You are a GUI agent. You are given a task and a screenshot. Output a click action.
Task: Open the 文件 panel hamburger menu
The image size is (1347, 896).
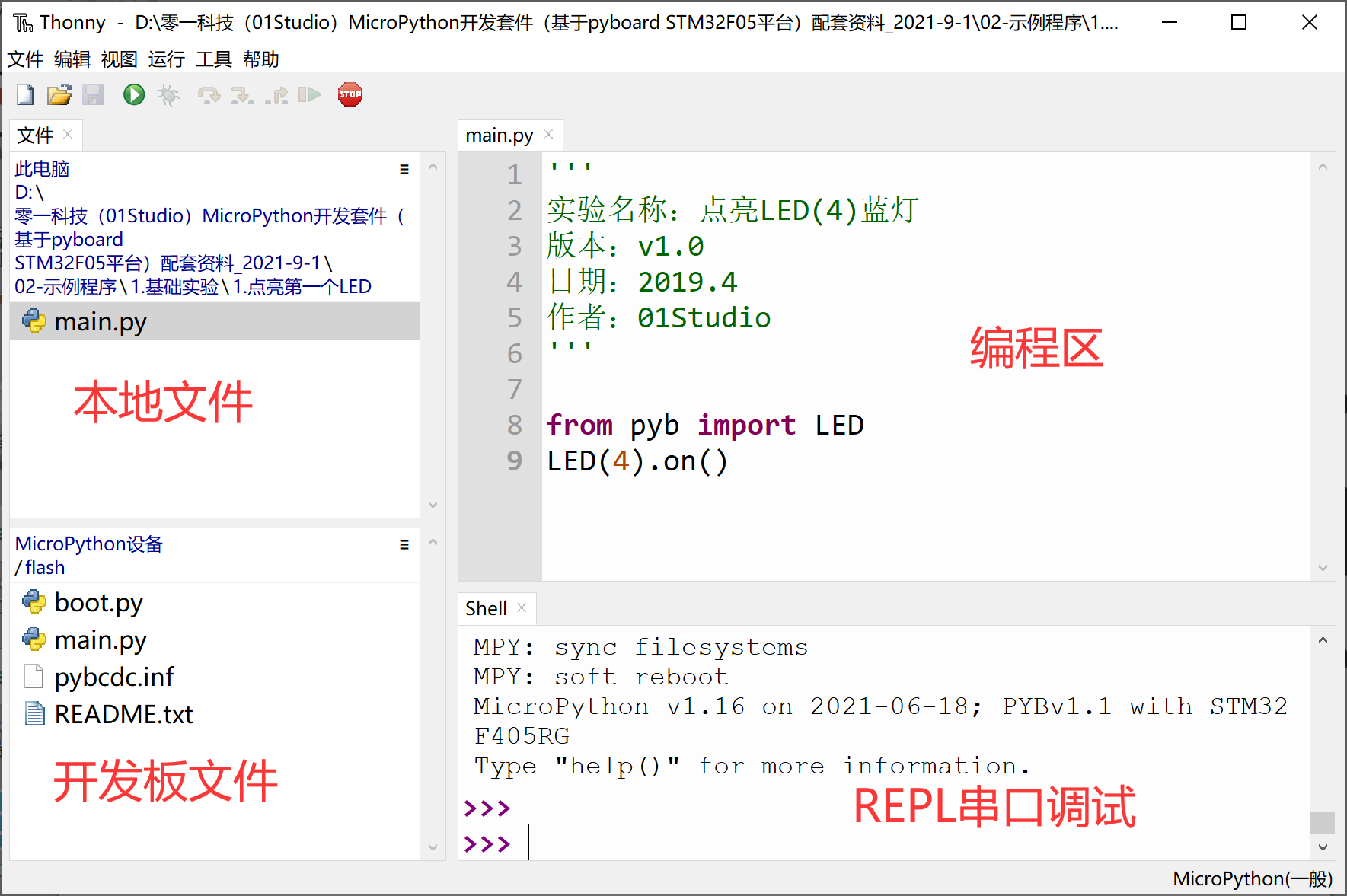(x=404, y=169)
